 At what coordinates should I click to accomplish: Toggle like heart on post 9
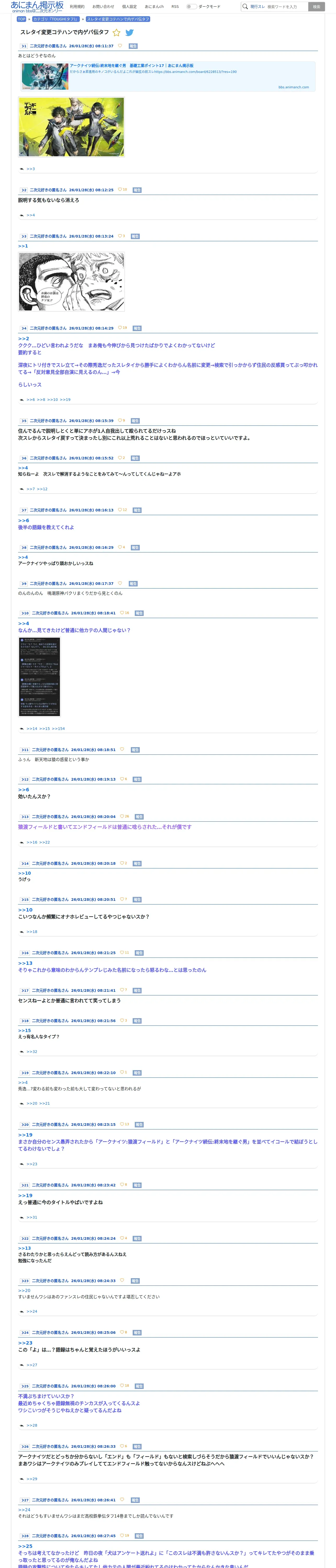pyautogui.click(x=120, y=583)
